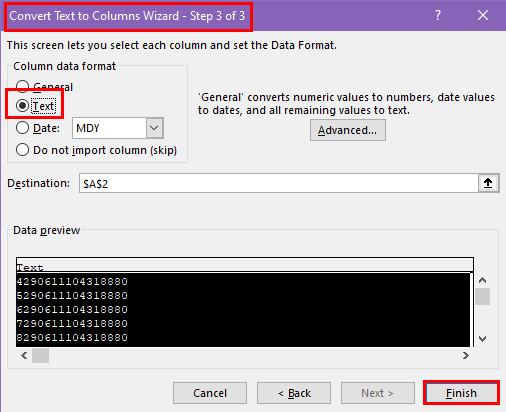
Task: Cancel the Text to Columns wizard
Action: pyautogui.click(x=210, y=393)
